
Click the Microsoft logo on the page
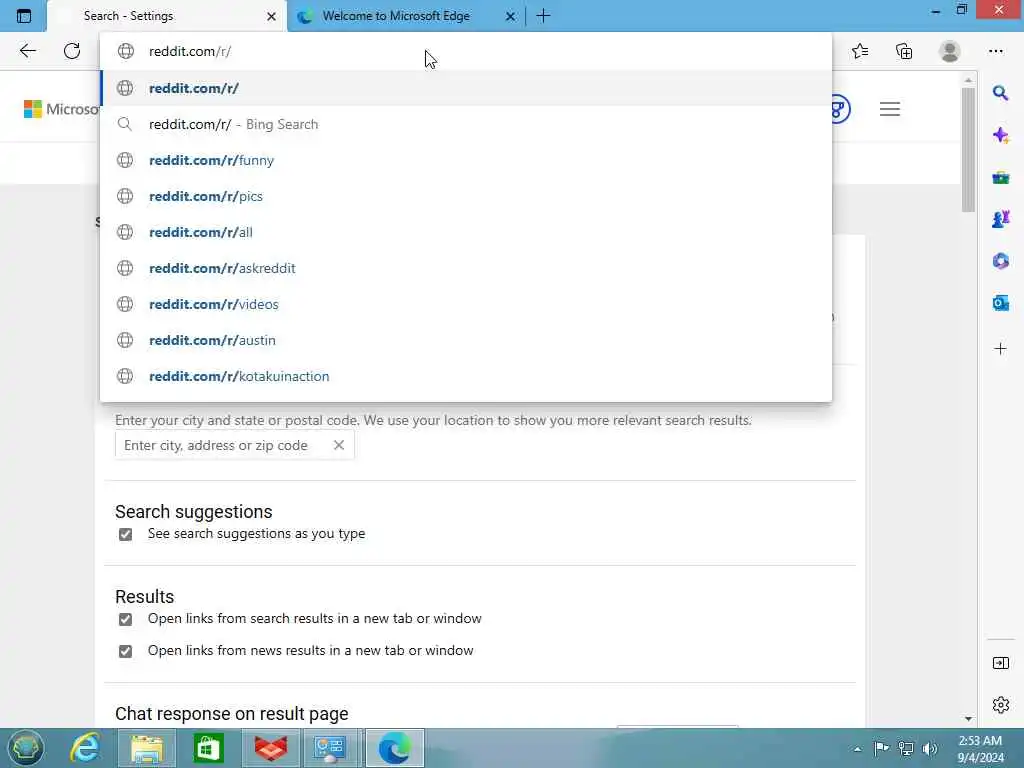point(61,109)
